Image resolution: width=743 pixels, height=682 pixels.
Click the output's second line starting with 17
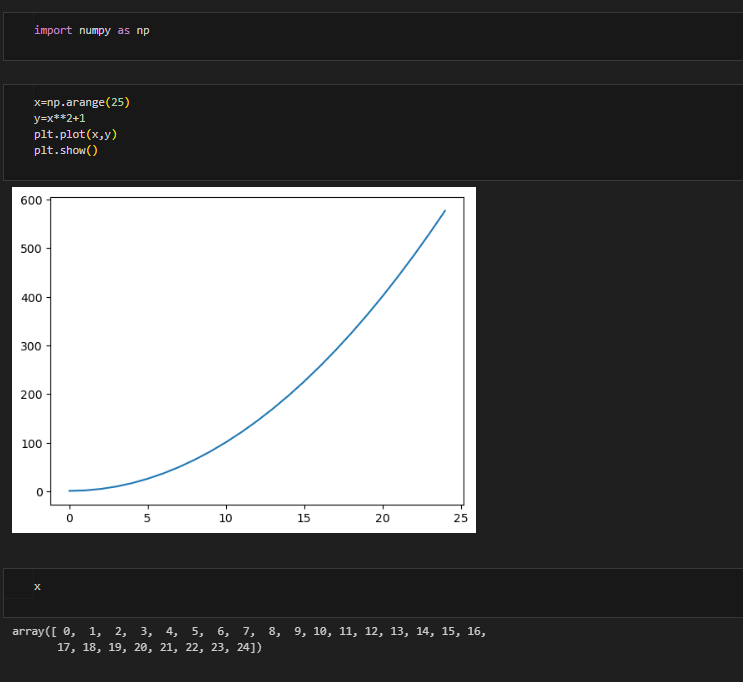tap(160, 648)
